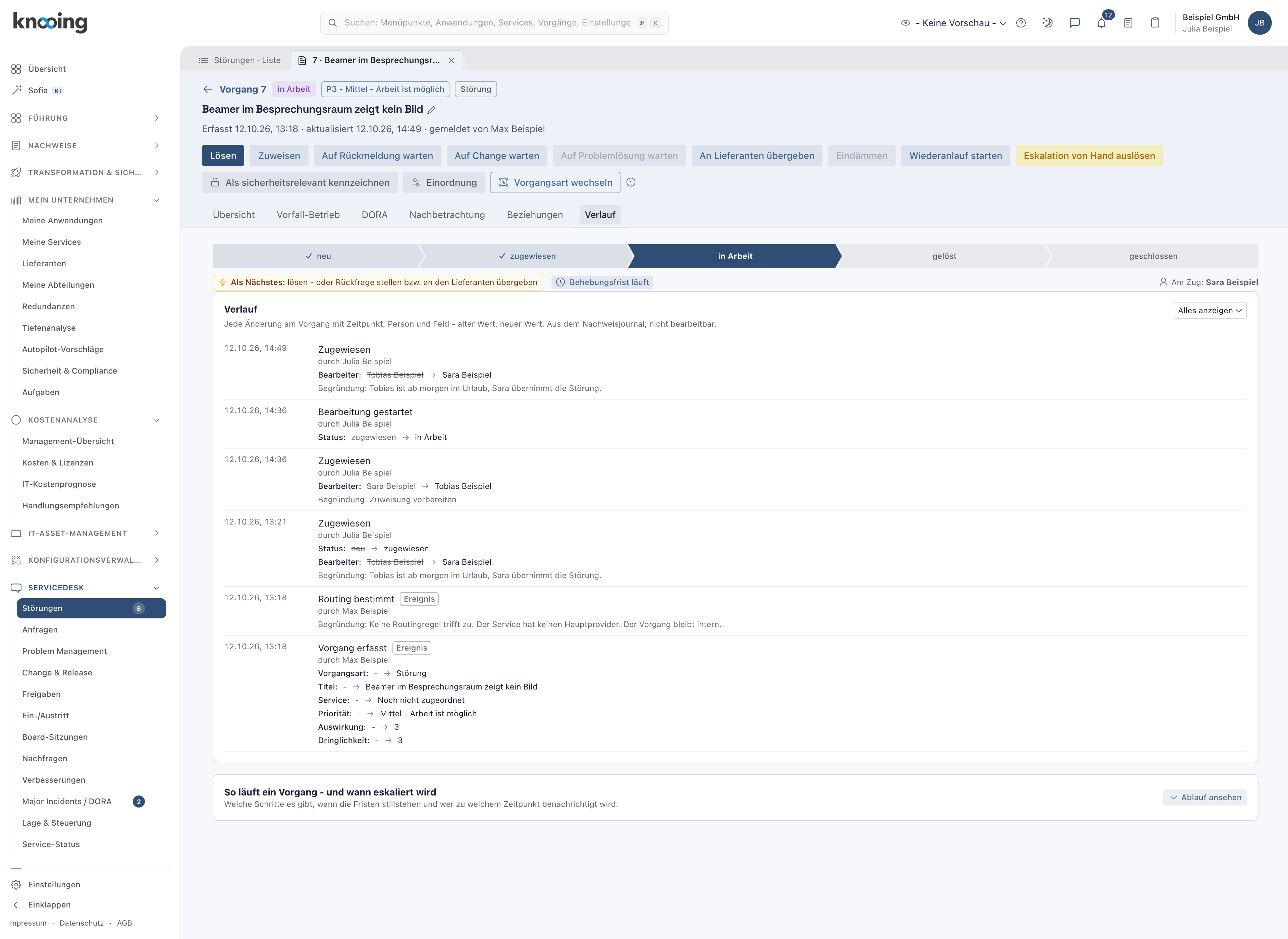Click the clipboard icon in header
Viewport: 1288px width, 939px height.
click(1155, 23)
